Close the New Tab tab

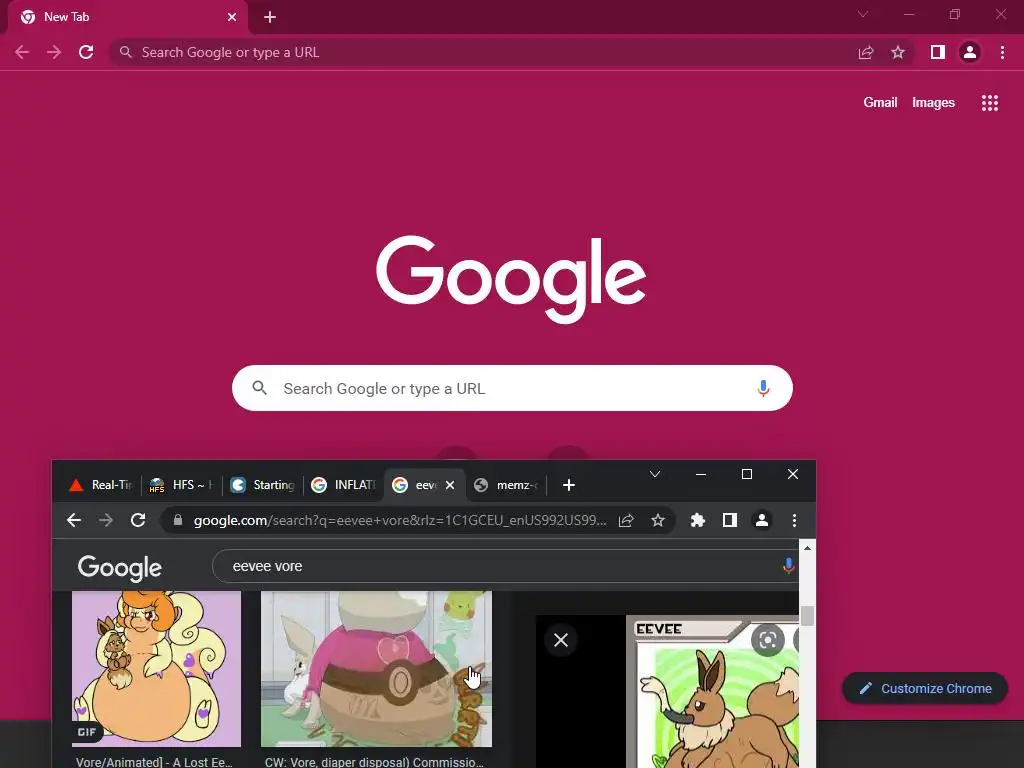point(232,17)
